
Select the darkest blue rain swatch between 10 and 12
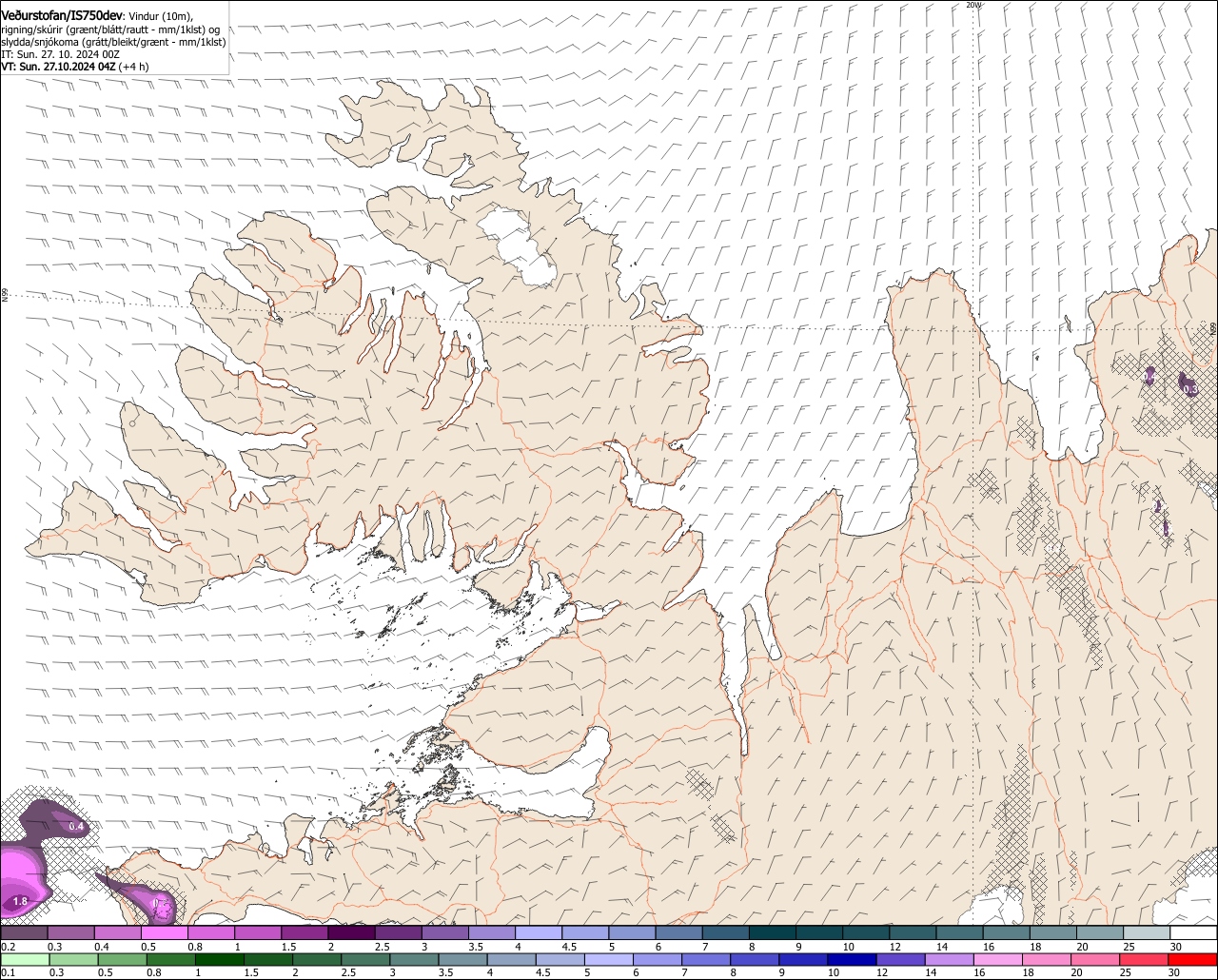(x=850, y=959)
